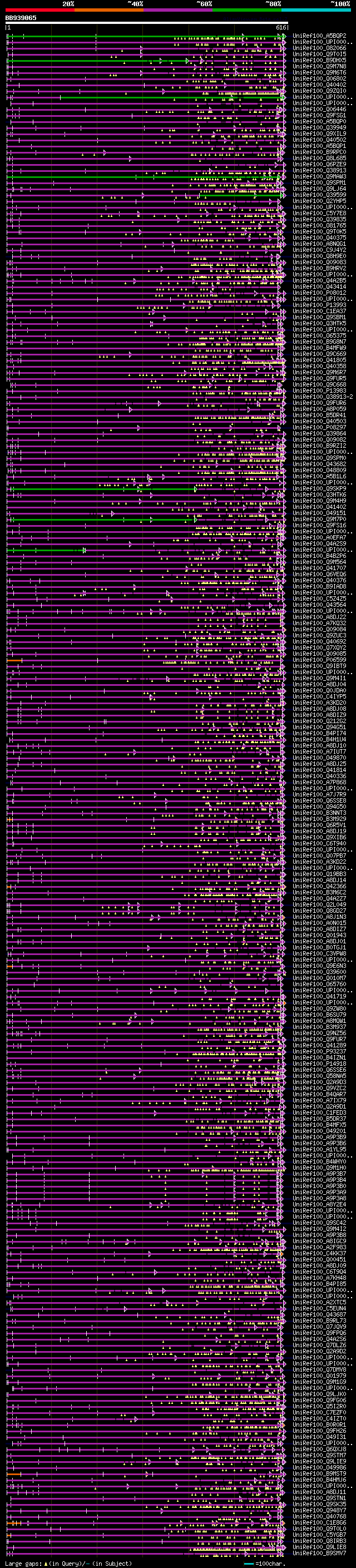This screenshot has width=356, height=1568.
Task: Select label UniRef100_C6T940
Action: pyautogui.click(x=319, y=844)
